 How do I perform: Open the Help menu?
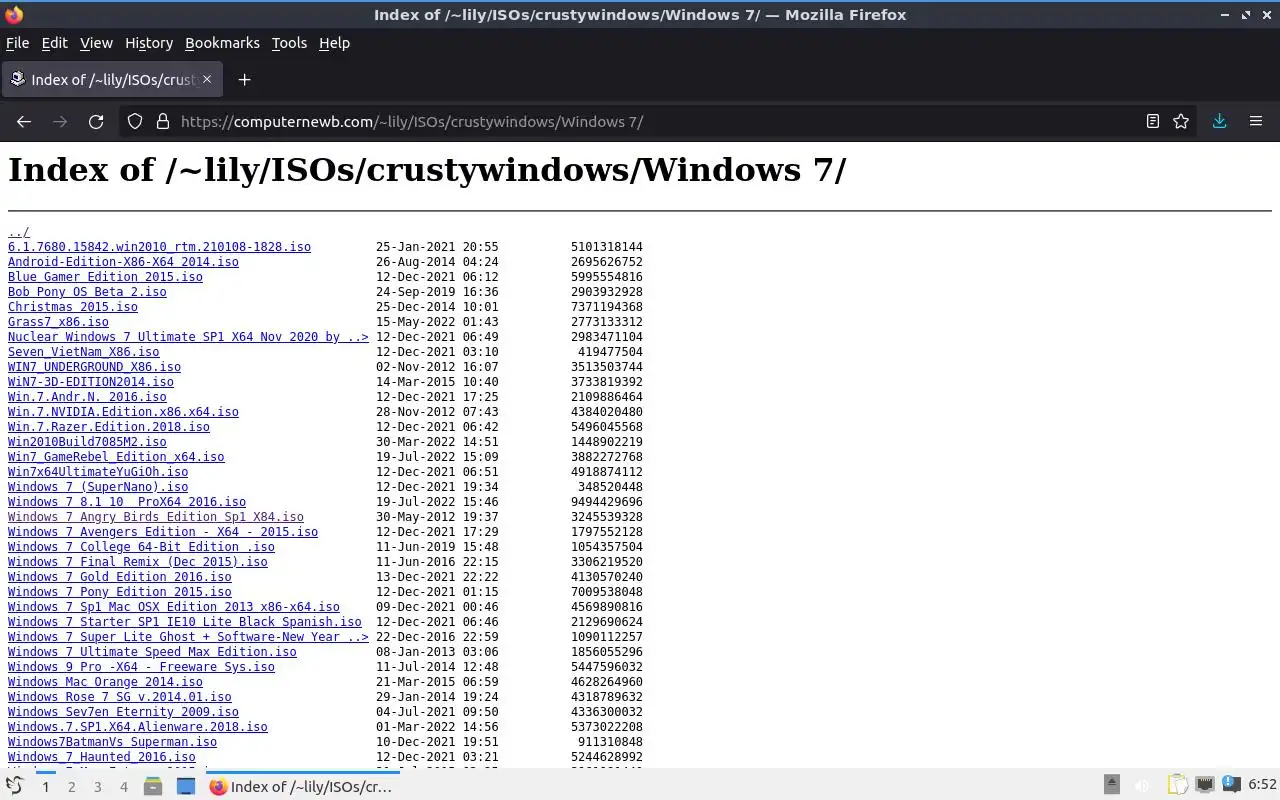coord(334,43)
